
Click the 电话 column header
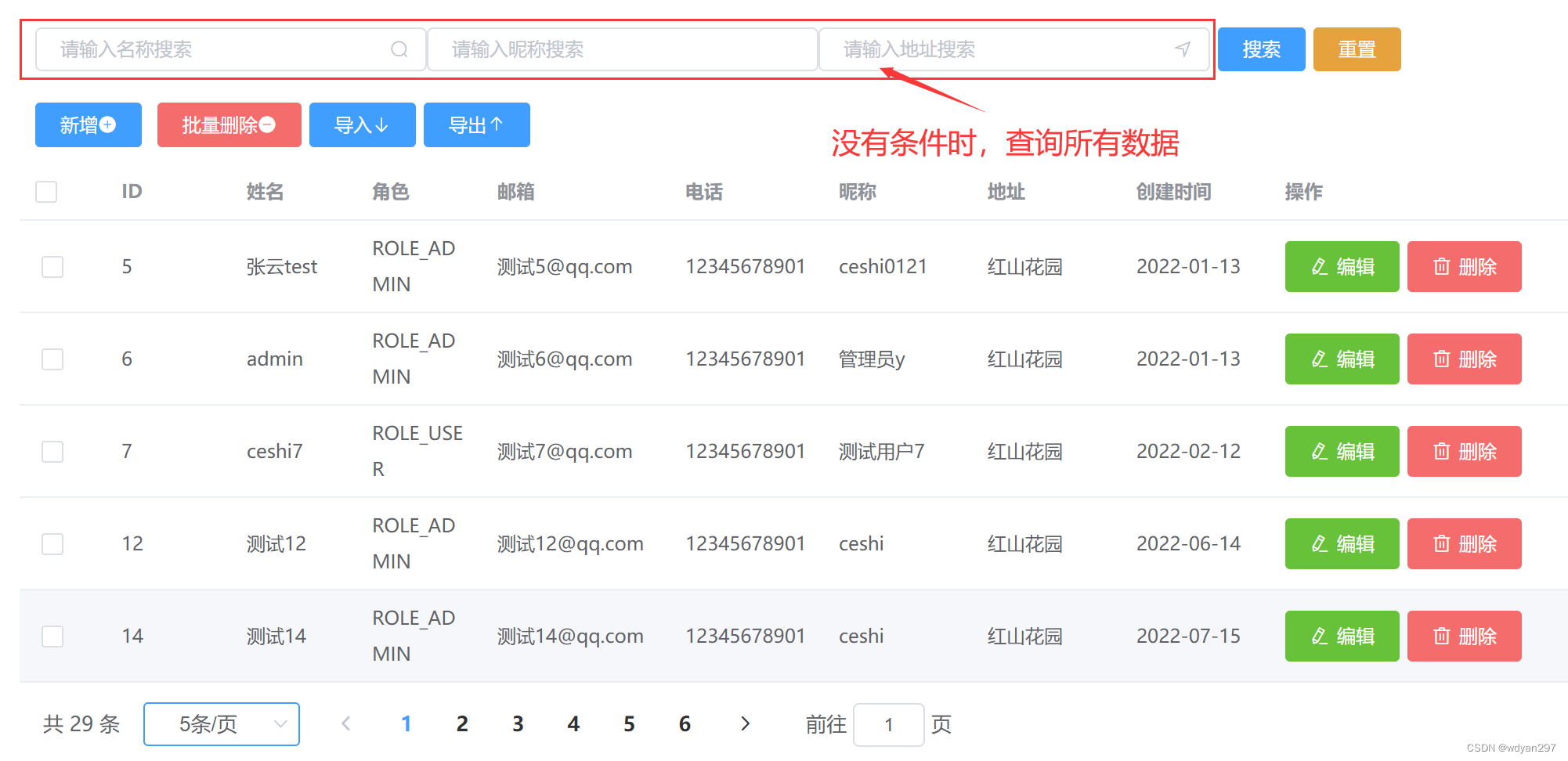pyautogui.click(x=704, y=192)
